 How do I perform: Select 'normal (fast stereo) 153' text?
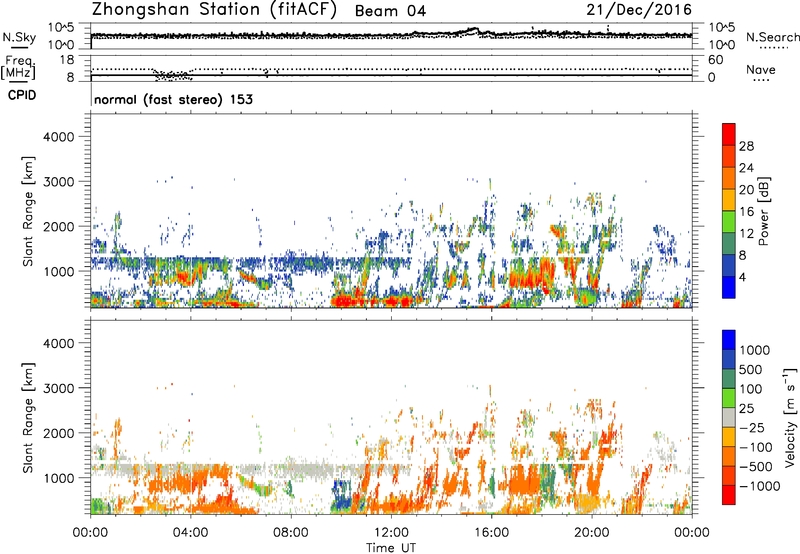tap(173, 99)
